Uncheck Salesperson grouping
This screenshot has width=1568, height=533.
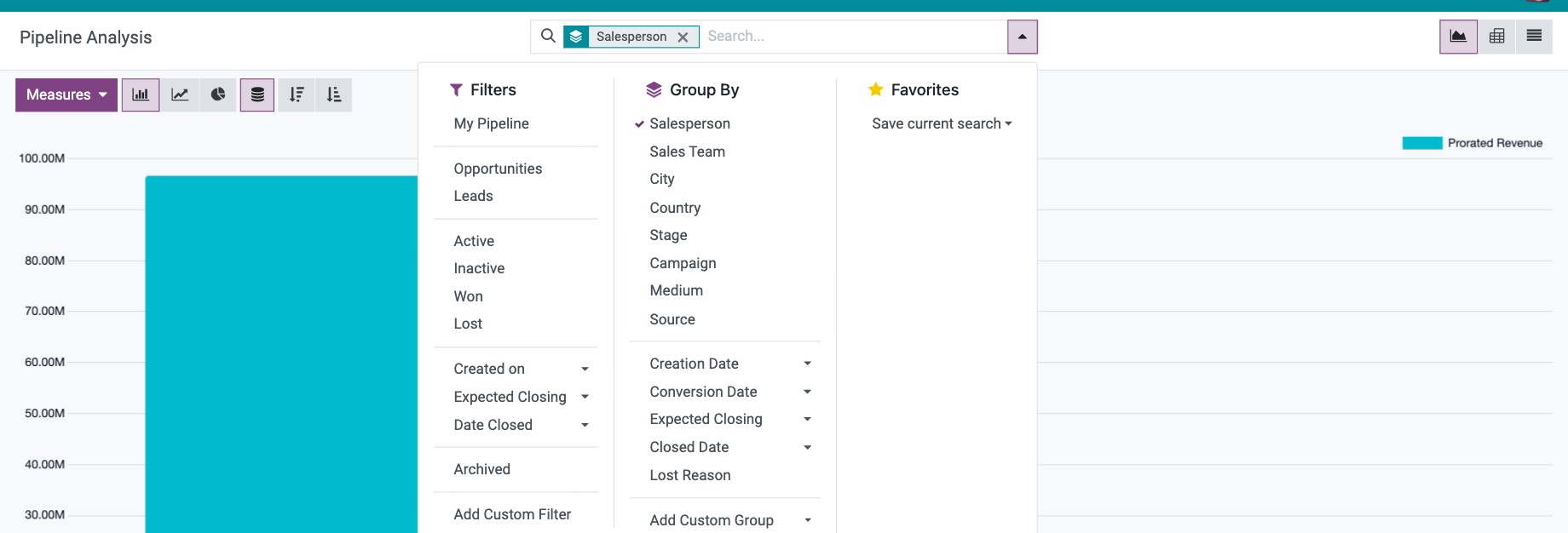(689, 123)
